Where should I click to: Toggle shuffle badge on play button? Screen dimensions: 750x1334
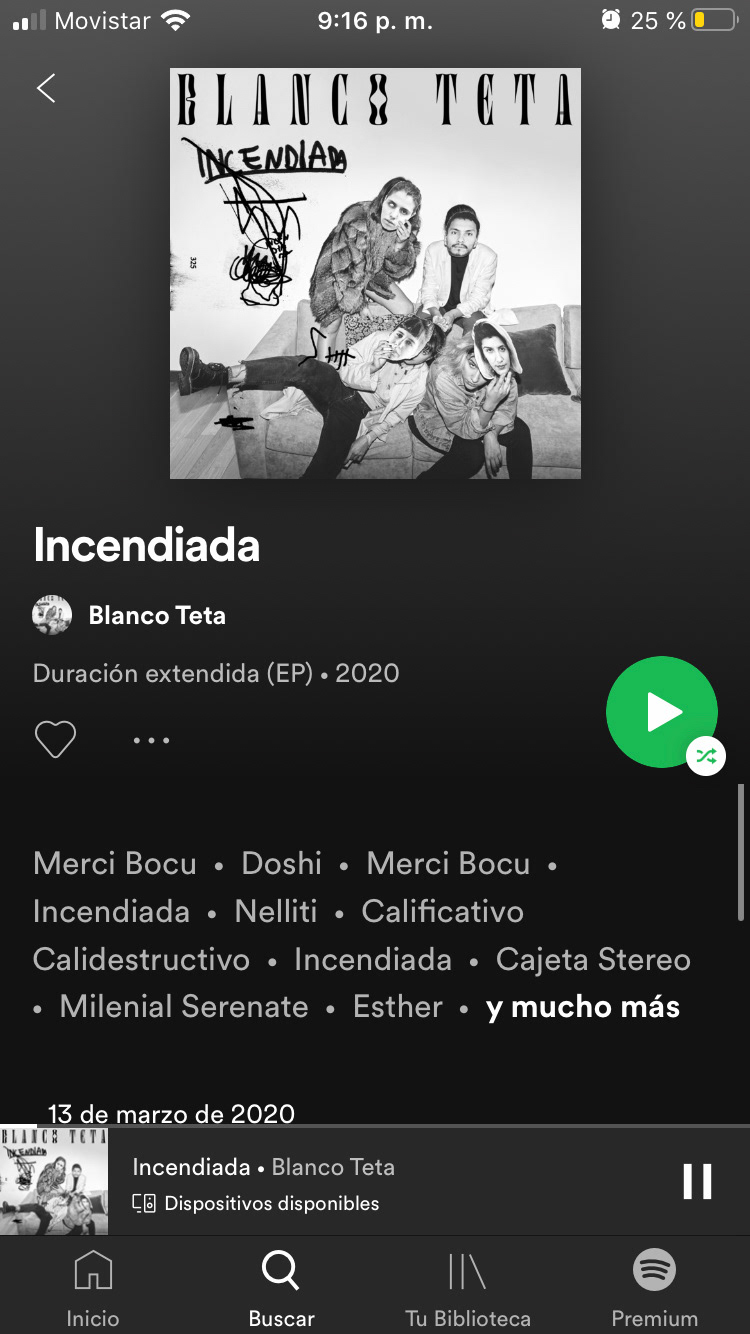706,756
